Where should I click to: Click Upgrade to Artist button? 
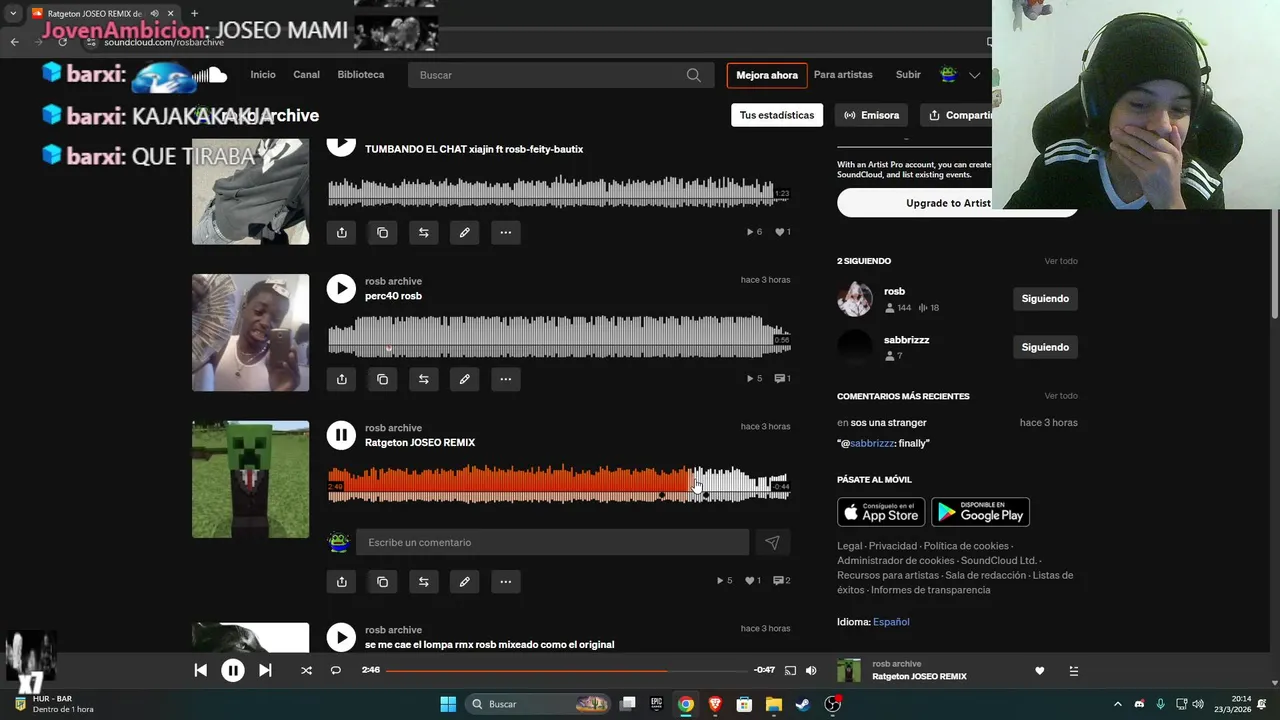(948, 203)
